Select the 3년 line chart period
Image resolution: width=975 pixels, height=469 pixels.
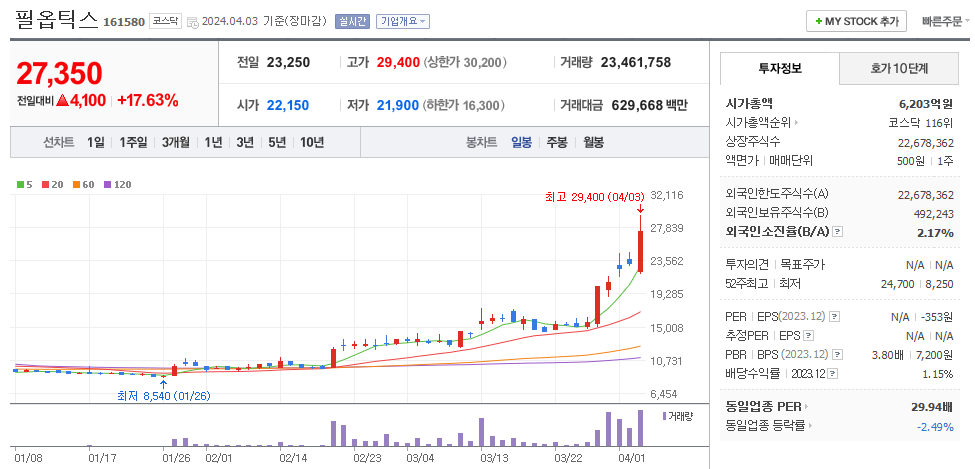coord(245,142)
